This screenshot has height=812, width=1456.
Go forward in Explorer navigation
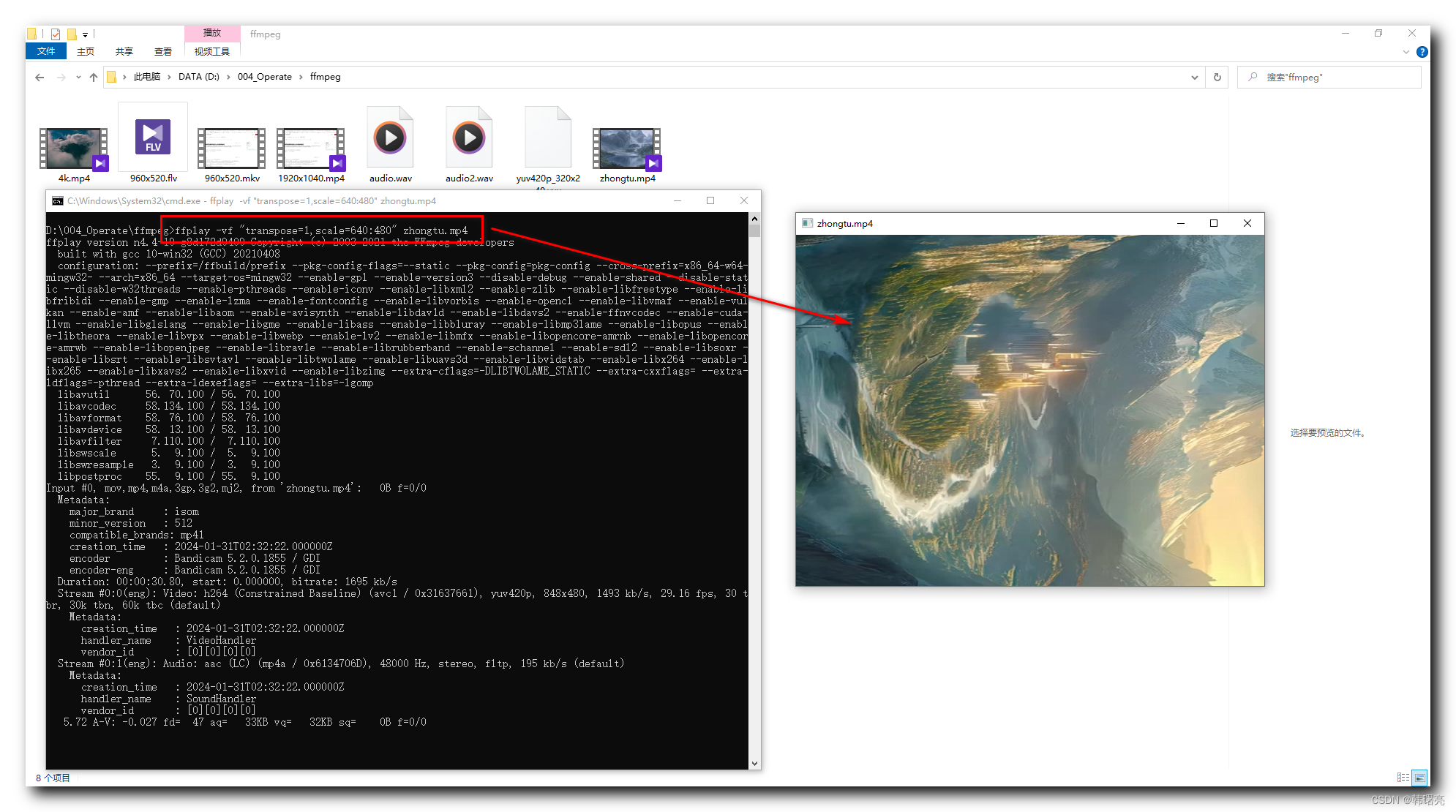[x=61, y=77]
